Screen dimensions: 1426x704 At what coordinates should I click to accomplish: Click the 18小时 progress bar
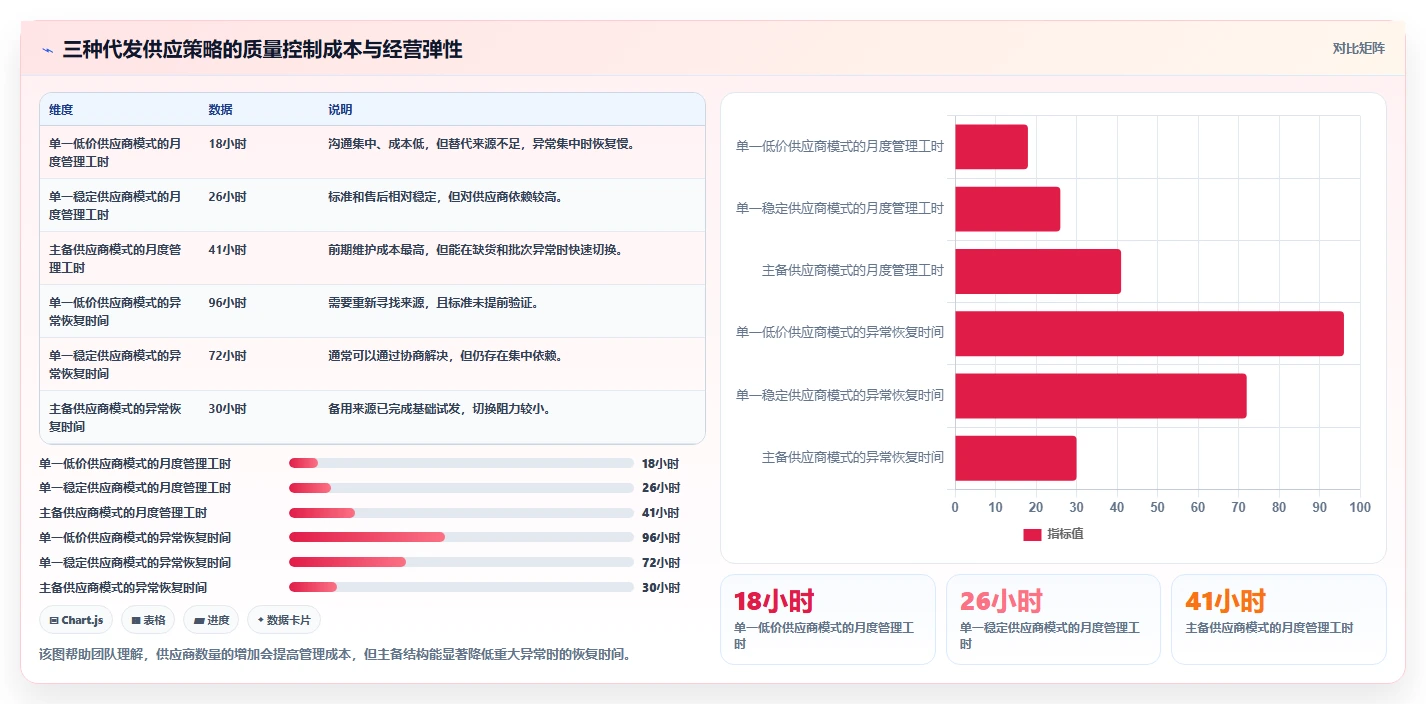461,463
